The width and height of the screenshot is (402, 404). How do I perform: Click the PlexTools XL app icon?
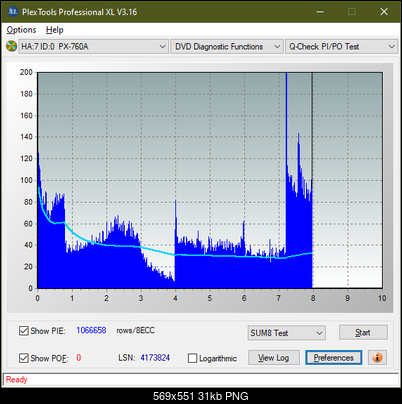[12, 12]
